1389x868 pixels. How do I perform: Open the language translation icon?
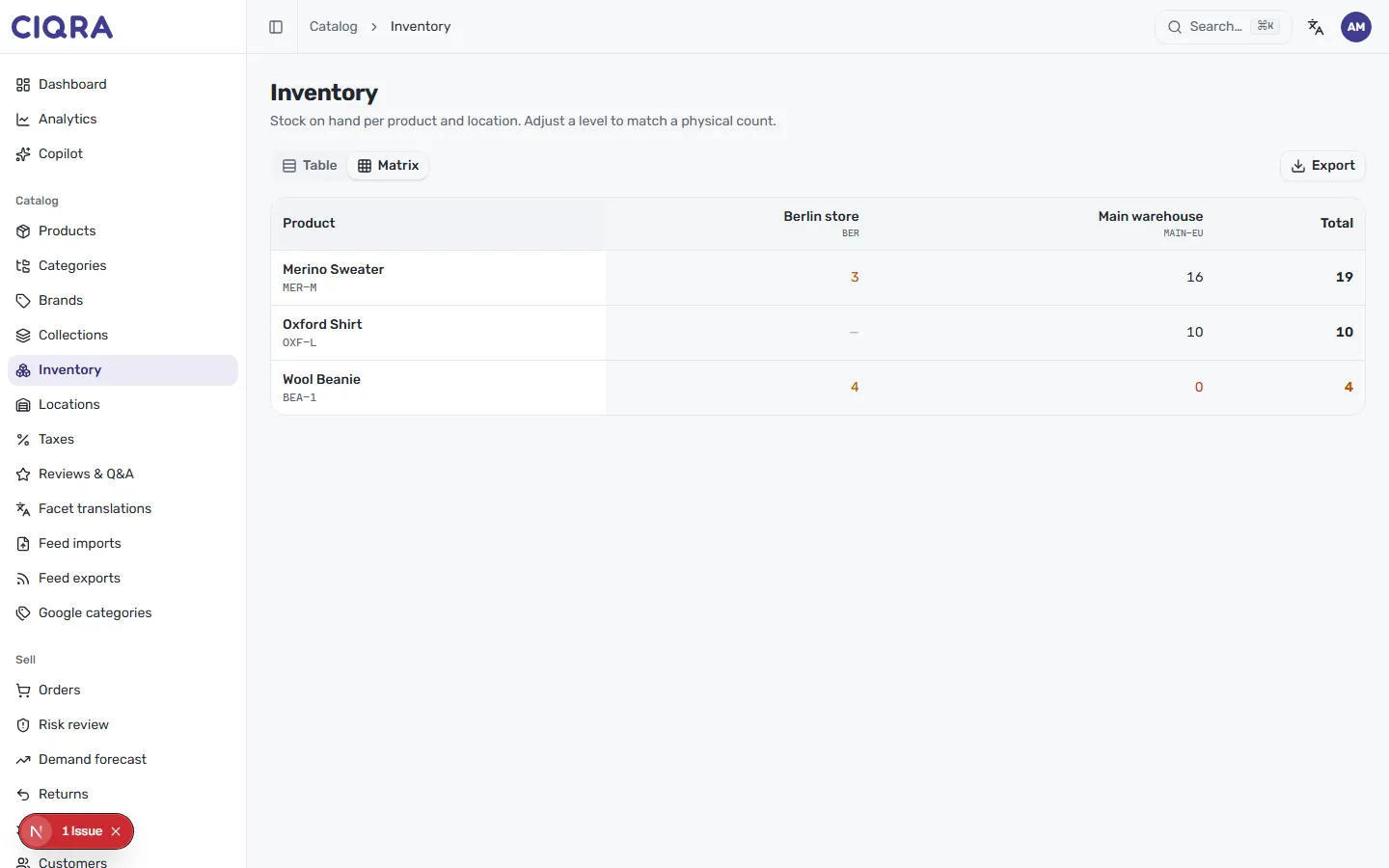click(x=1316, y=27)
